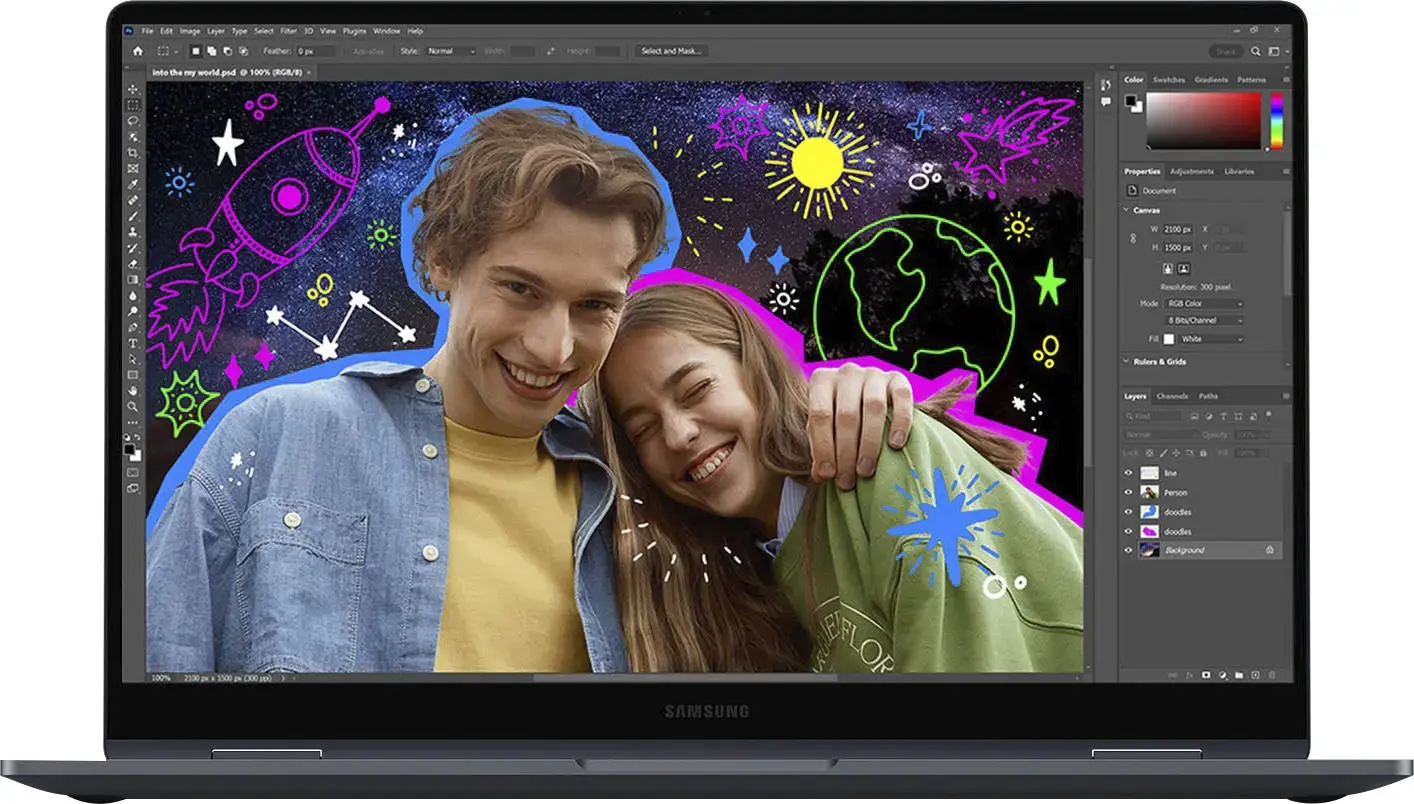The height and width of the screenshot is (804, 1414).
Task: Click Add layer mask icon in Layers panel
Action: tap(1206, 675)
